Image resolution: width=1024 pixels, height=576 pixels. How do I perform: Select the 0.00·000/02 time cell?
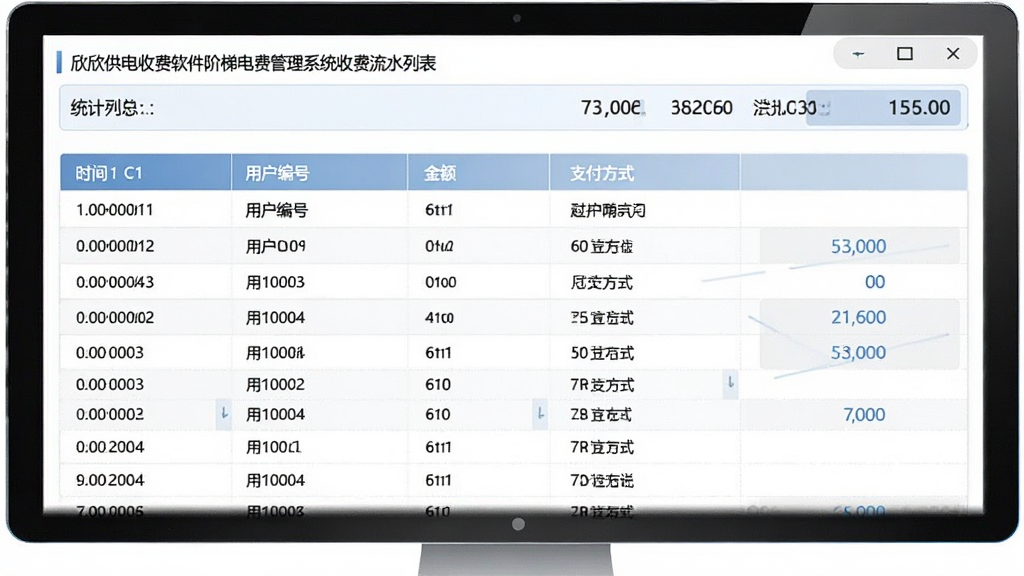click(x=115, y=317)
